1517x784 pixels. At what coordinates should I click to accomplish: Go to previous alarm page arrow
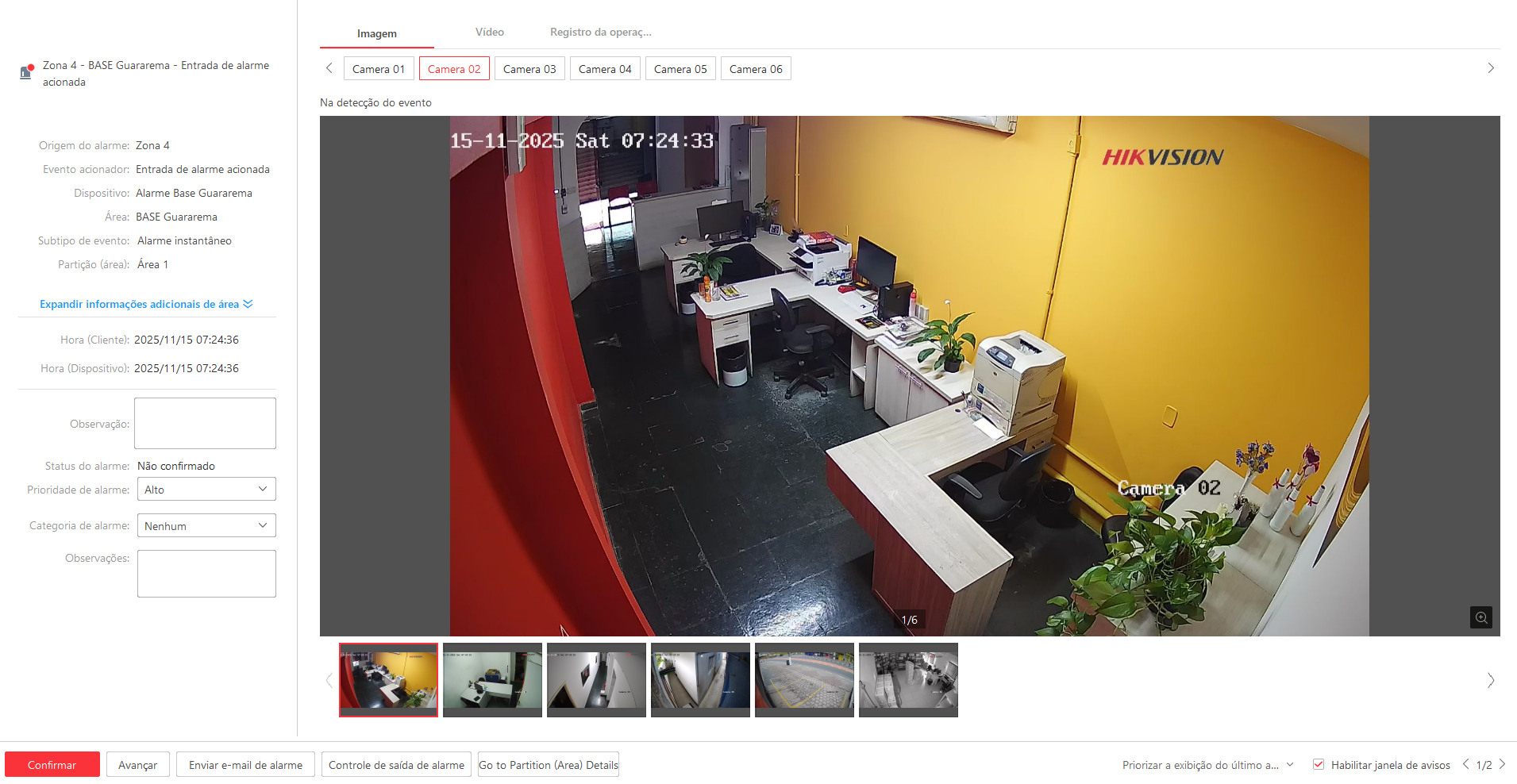pos(1465,764)
